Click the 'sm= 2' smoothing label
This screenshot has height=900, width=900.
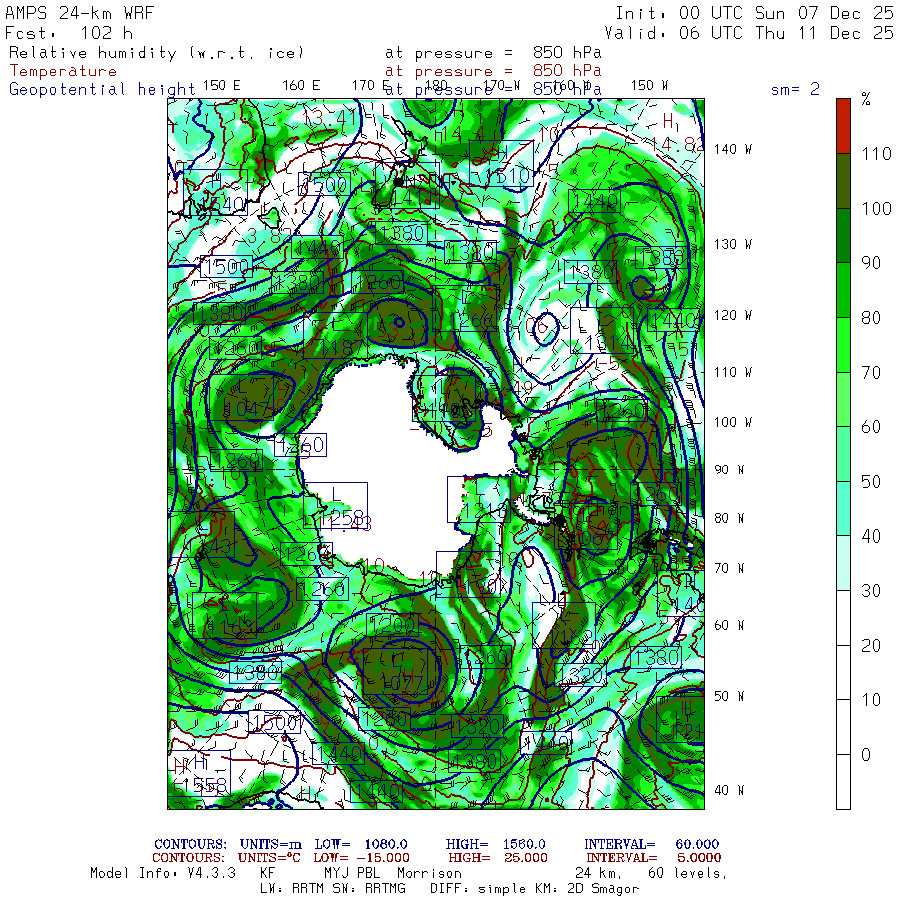(x=795, y=89)
